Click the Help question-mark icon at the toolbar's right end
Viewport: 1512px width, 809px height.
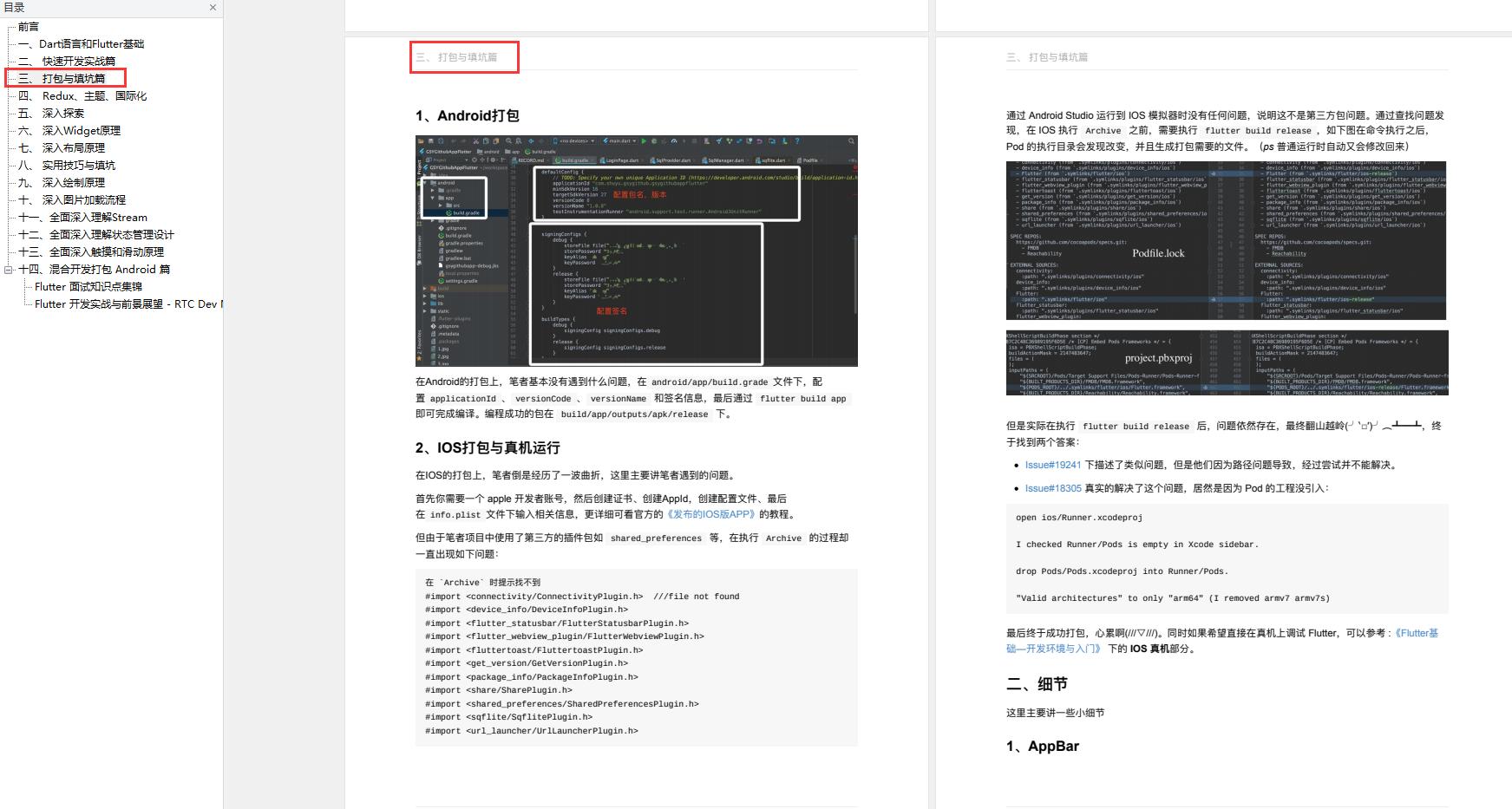(795, 140)
